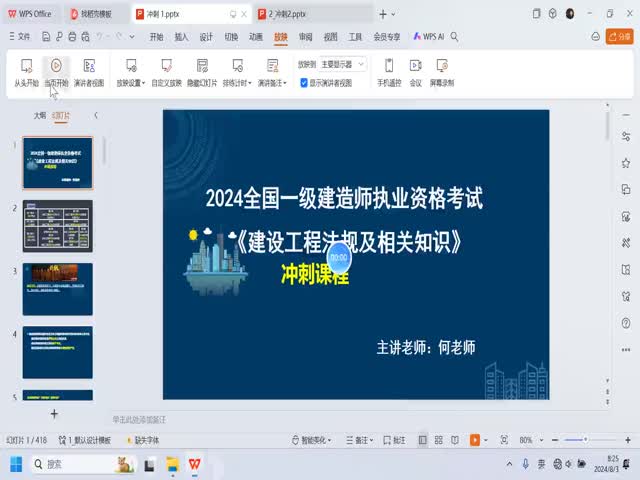Open presenter notes (演讲备注) dropdown
This screenshot has width=640, height=480.
272,73
